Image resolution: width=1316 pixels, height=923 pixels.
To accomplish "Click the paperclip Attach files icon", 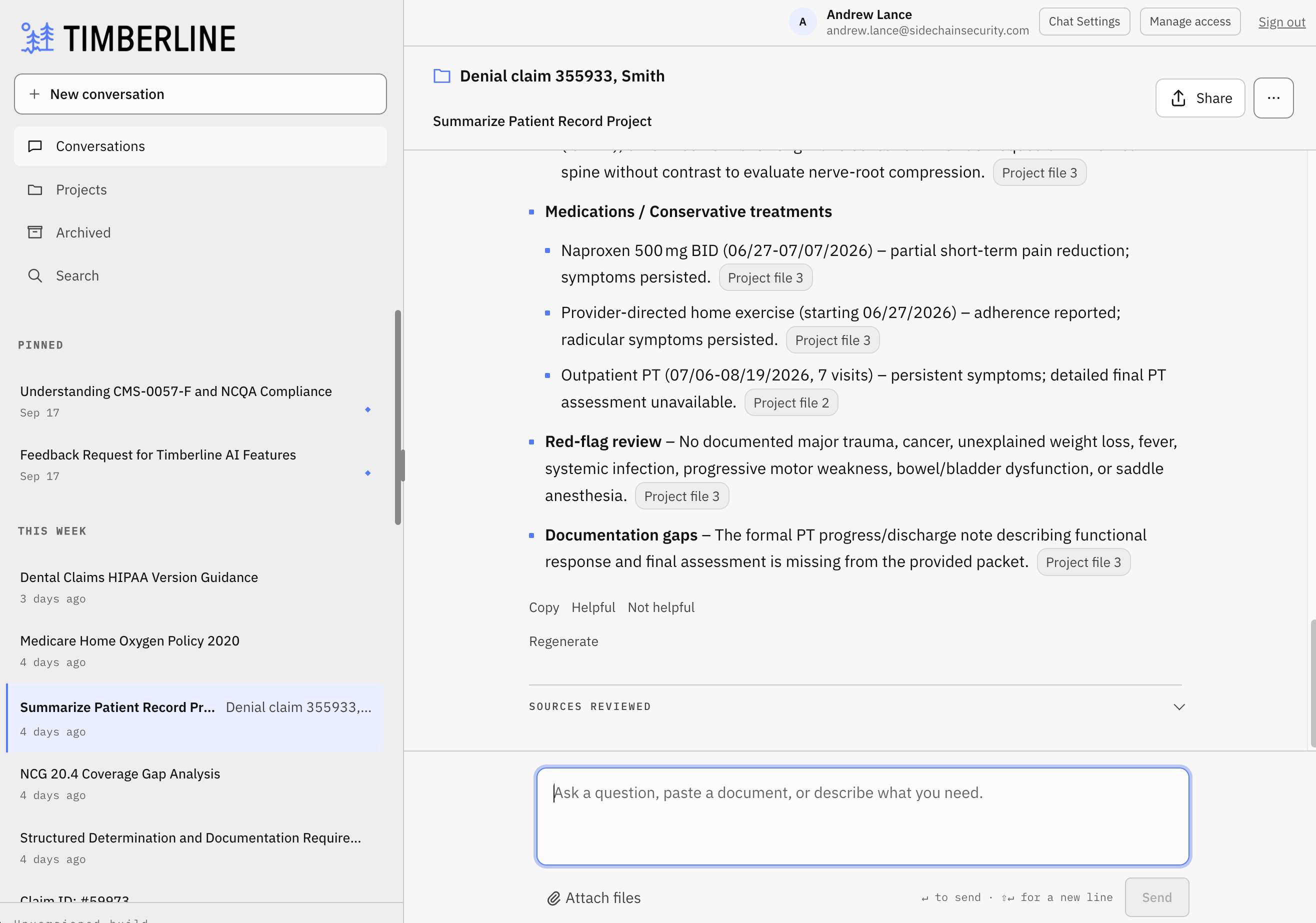I will pyautogui.click(x=553, y=898).
